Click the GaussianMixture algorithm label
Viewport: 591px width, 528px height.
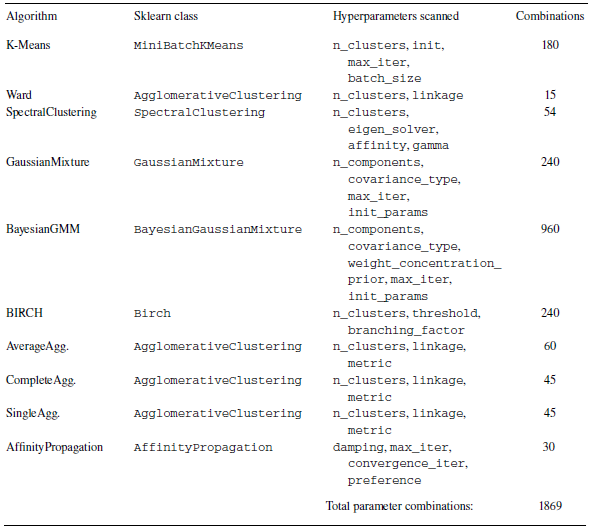[47, 162]
